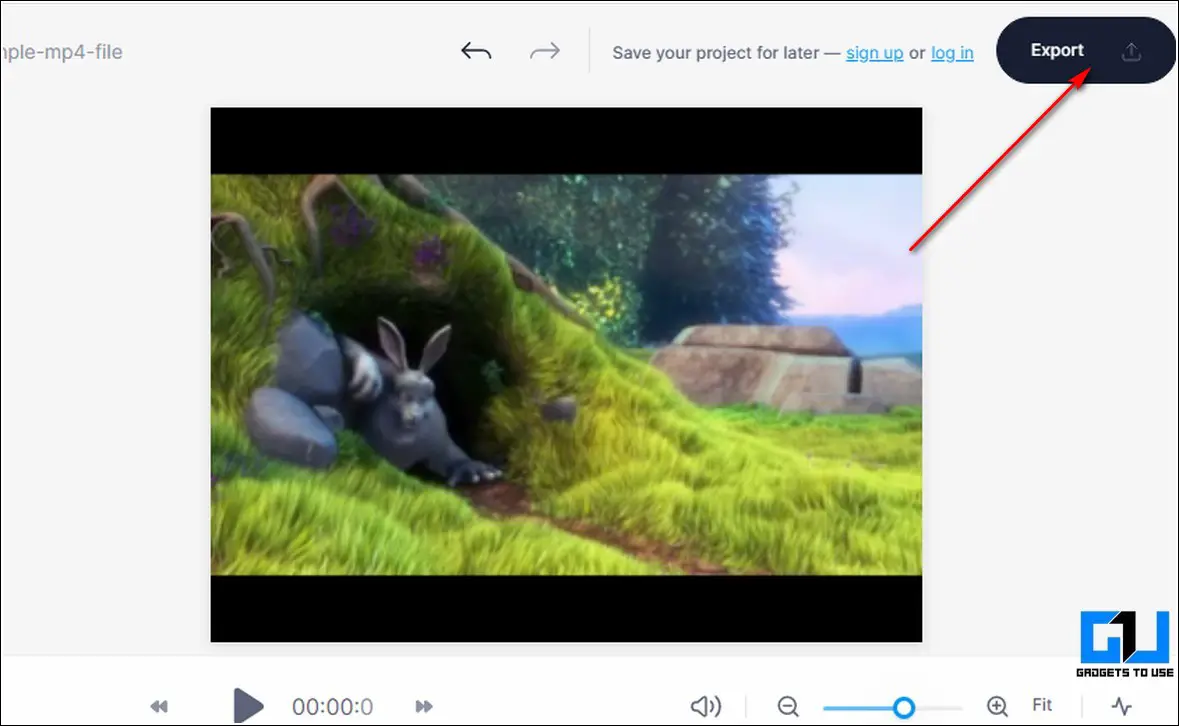The height and width of the screenshot is (726, 1179).
Task: Open the sign up link
Action: click(x=874, y=53)
